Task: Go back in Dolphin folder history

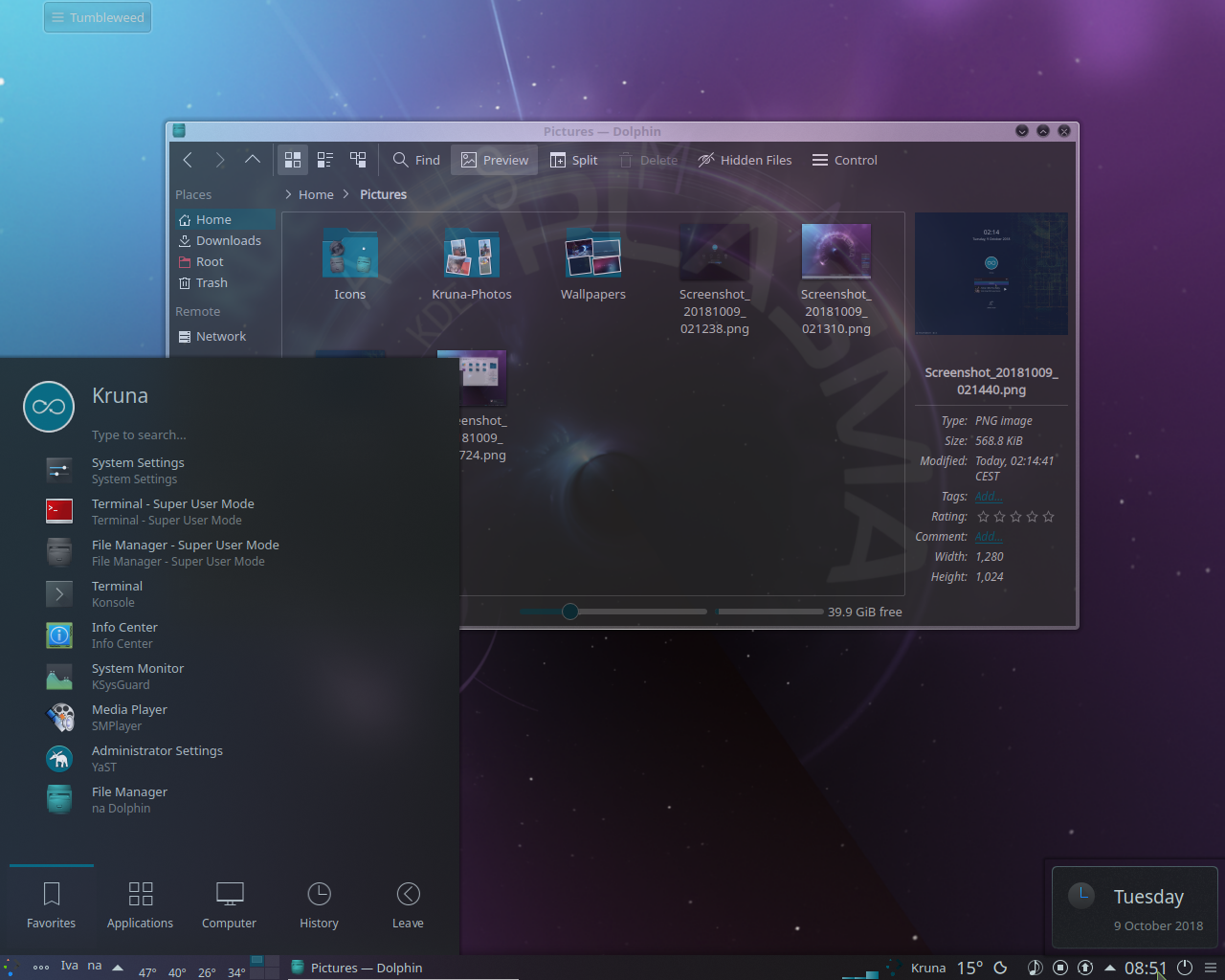Action: [188, 160]
